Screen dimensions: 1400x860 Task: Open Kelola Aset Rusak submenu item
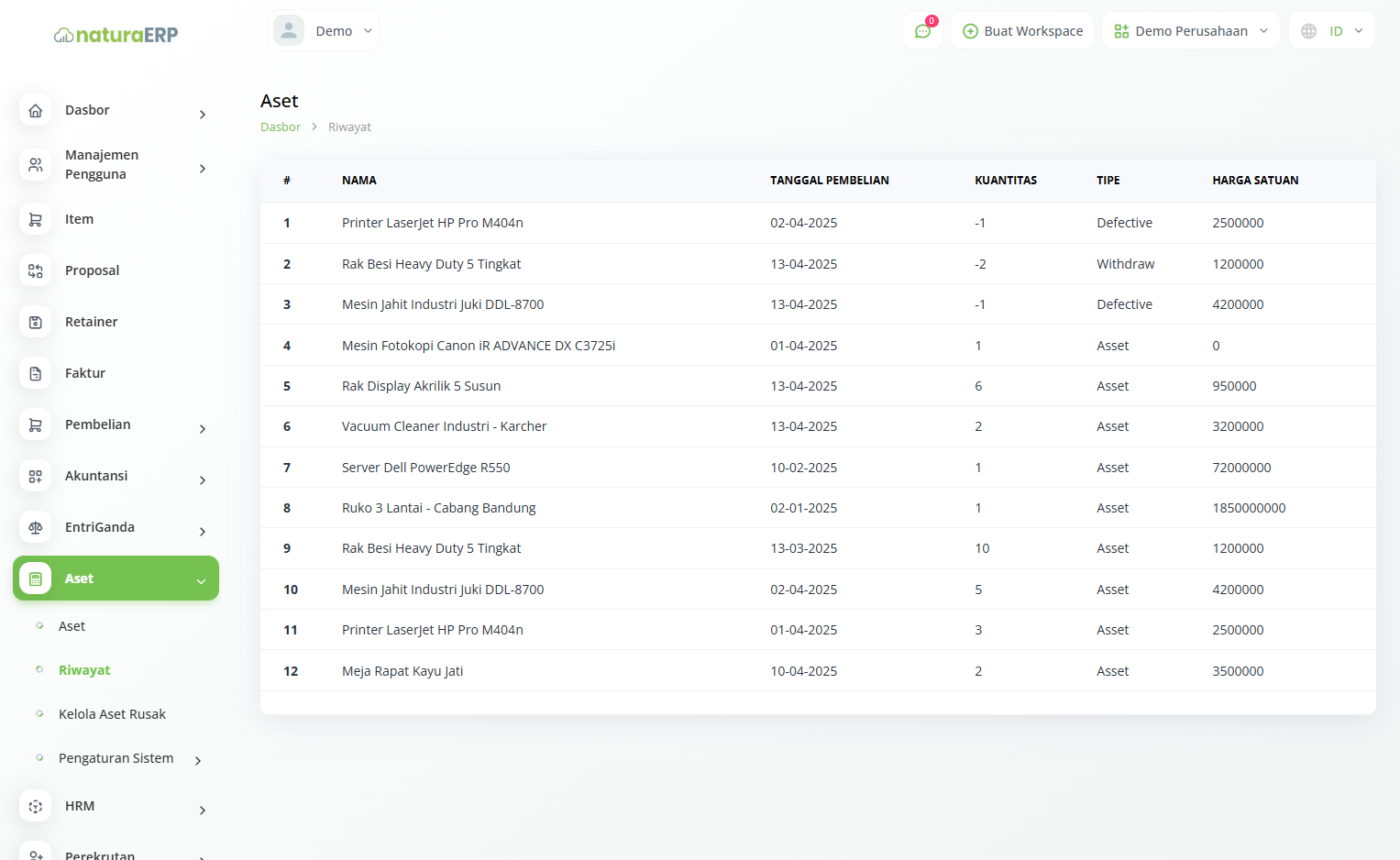pos(112,714)
